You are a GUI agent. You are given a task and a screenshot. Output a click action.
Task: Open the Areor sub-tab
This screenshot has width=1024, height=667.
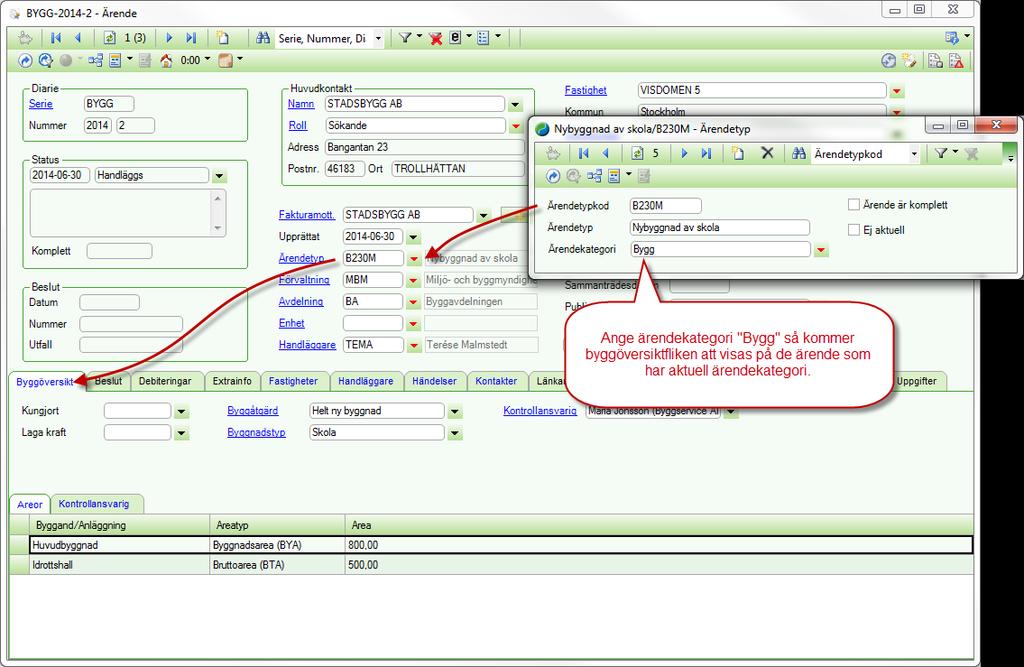point(29,504)
